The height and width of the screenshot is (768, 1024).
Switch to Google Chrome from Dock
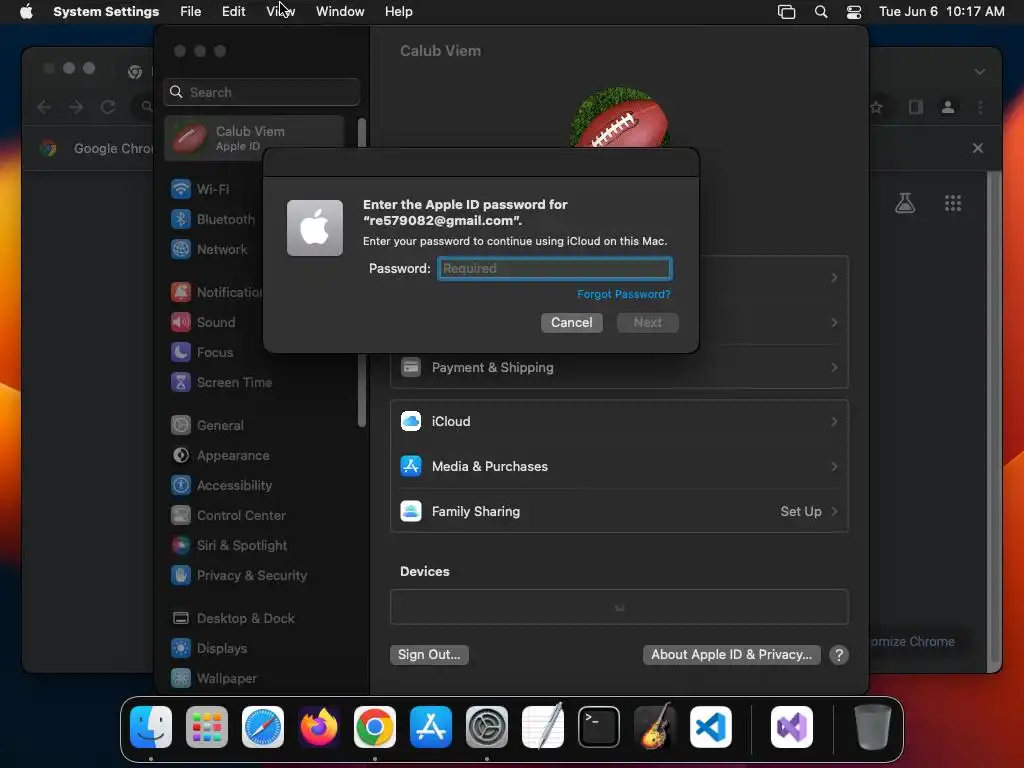click(375, 728)
